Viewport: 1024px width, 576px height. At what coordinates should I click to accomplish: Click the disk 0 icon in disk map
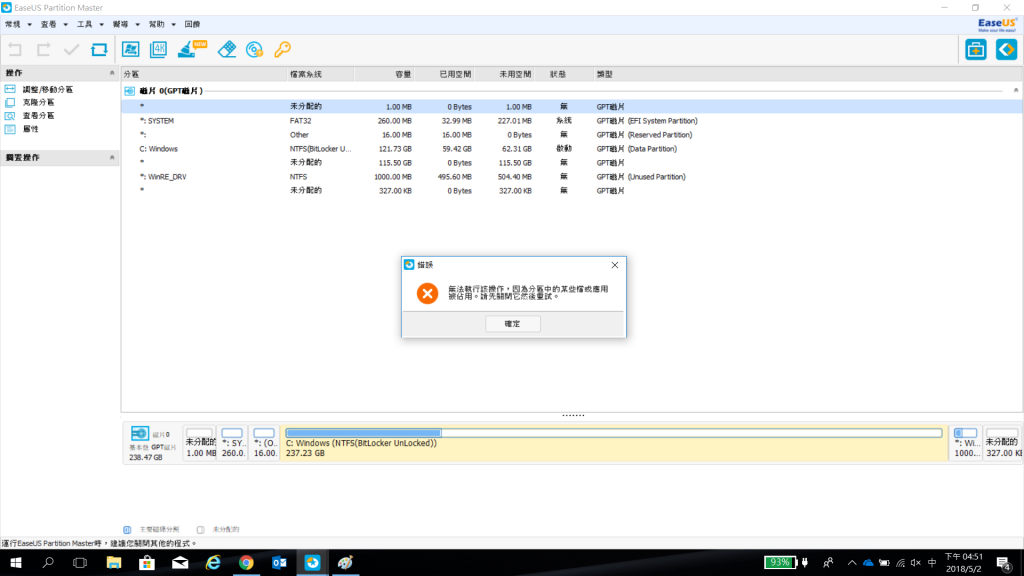click(x=140, y=434)
